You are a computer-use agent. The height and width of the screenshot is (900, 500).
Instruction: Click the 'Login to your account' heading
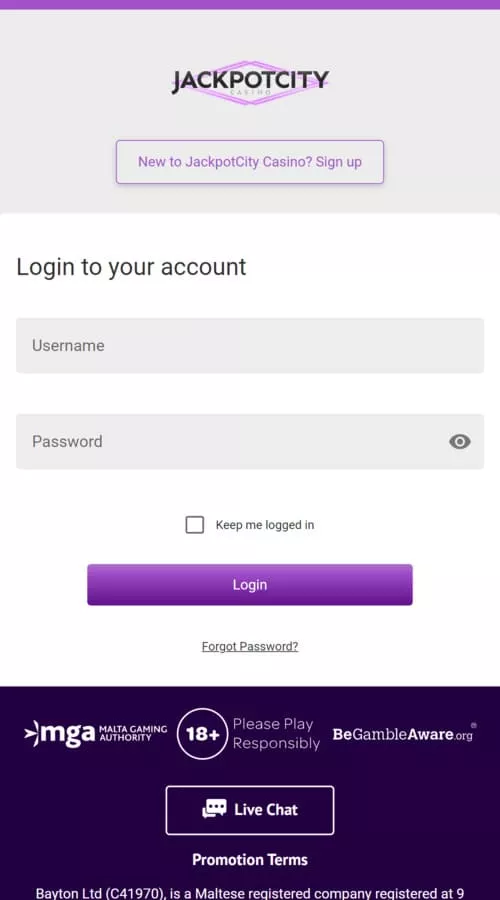pos(131,267)
